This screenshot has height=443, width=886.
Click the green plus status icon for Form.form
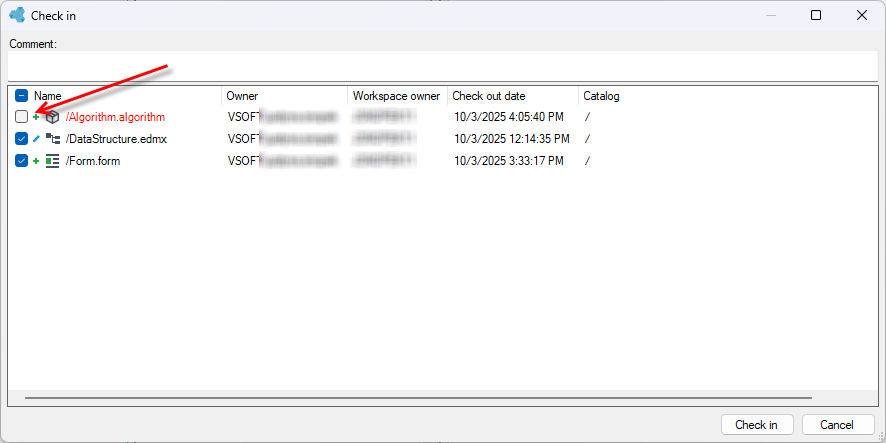click(x=36, y=161)
